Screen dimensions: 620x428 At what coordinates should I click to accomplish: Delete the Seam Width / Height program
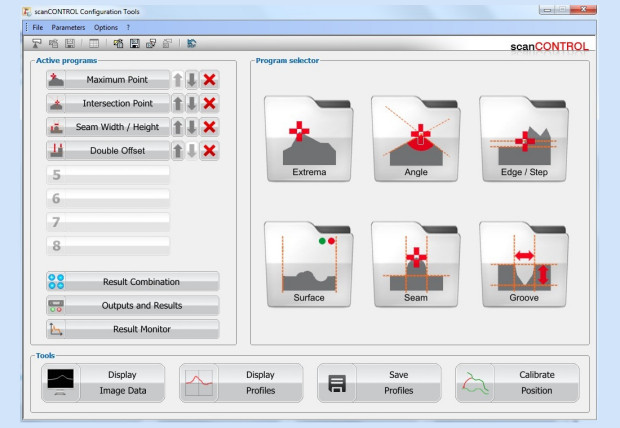click(209, 127)
